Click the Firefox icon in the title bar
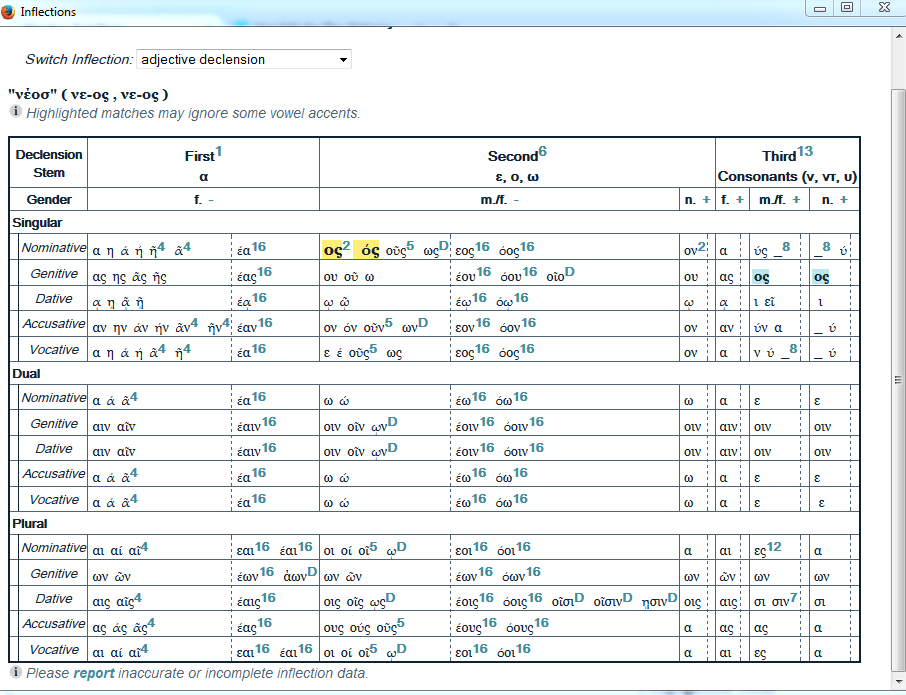Image resolution: width=906 pixels, height=695 pixels. click(x=10, y=12)
